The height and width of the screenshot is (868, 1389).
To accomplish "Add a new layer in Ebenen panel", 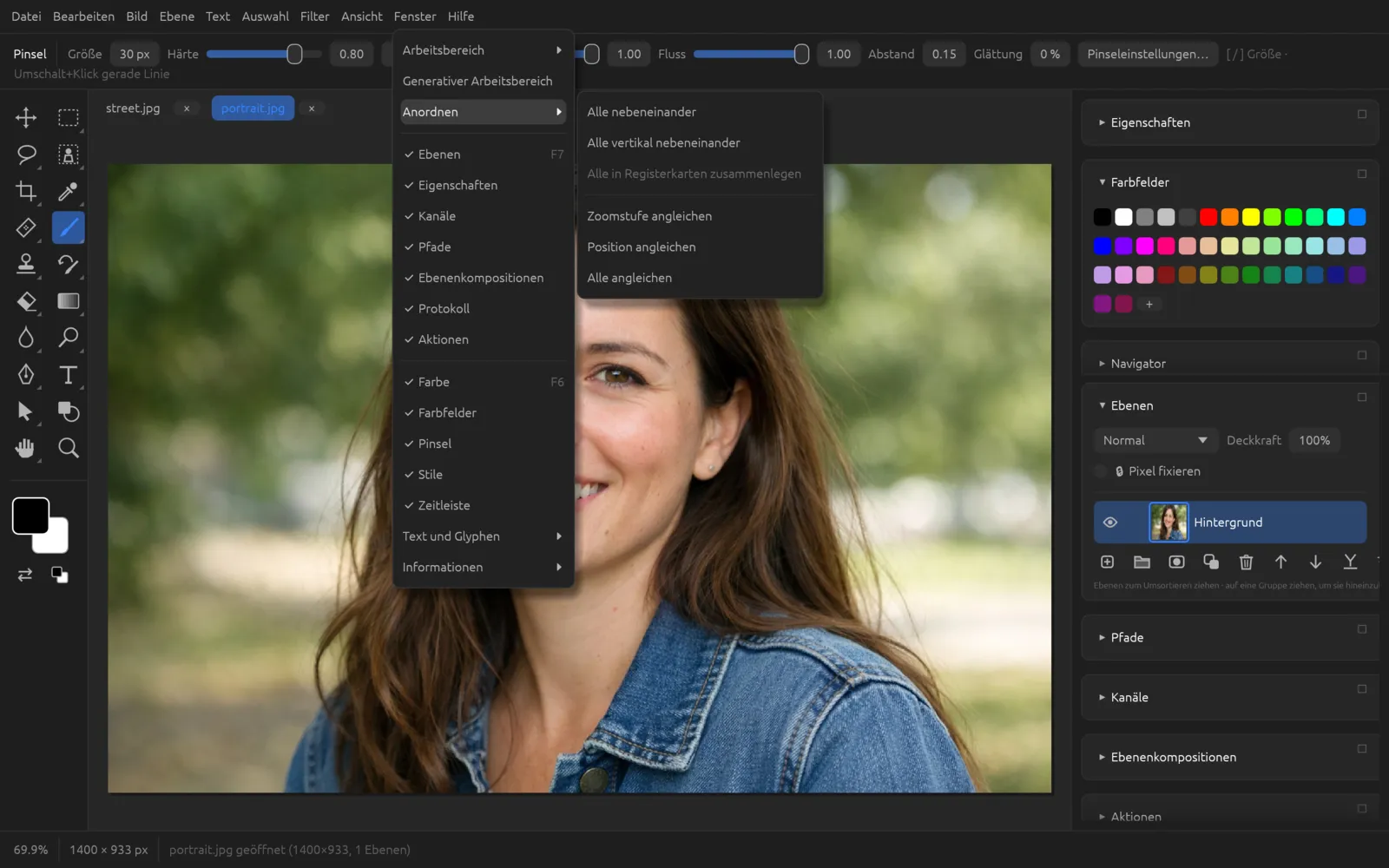I will [x=1107, y=562].
